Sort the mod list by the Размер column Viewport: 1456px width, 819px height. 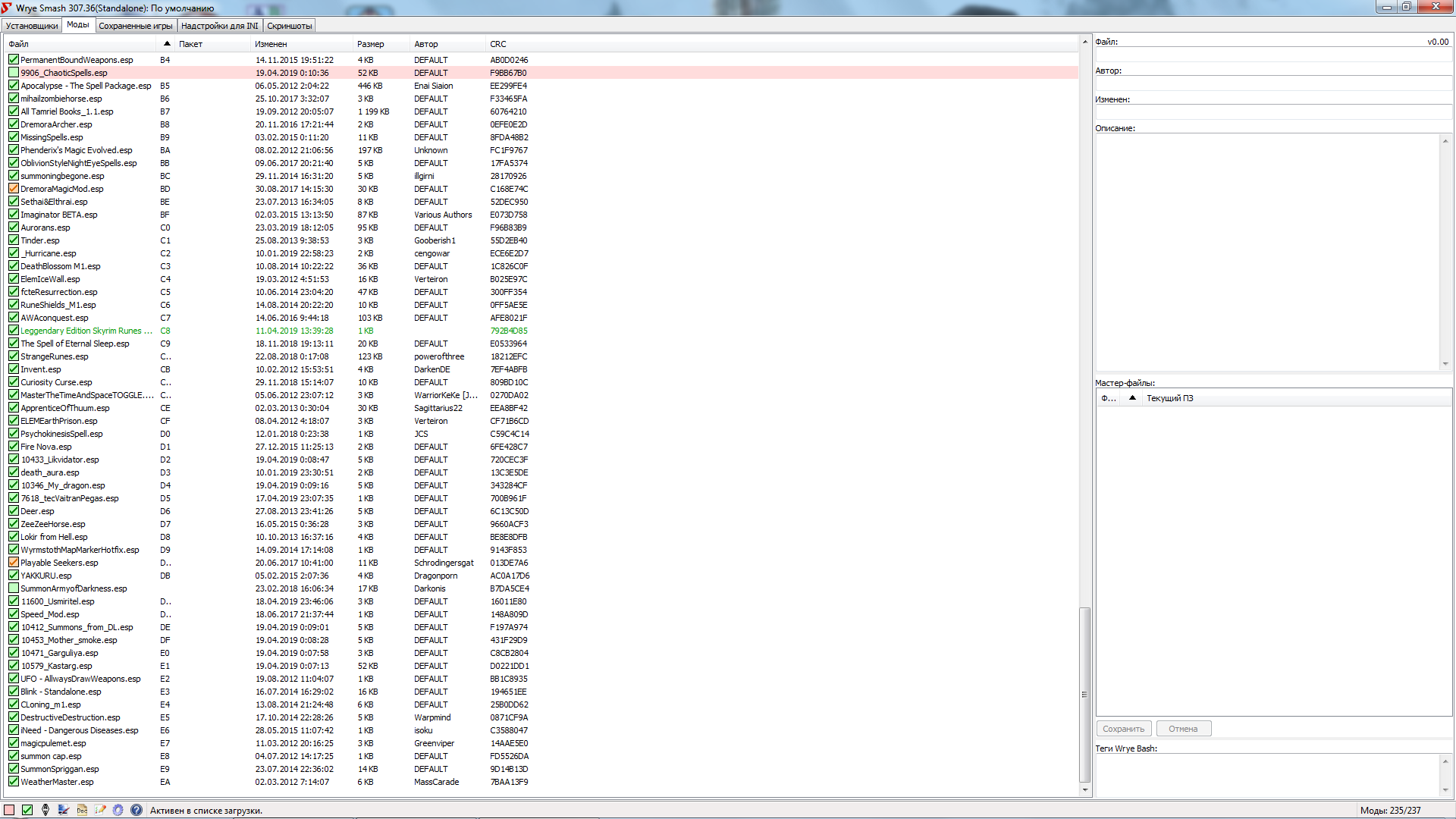[x=371, y=44]
